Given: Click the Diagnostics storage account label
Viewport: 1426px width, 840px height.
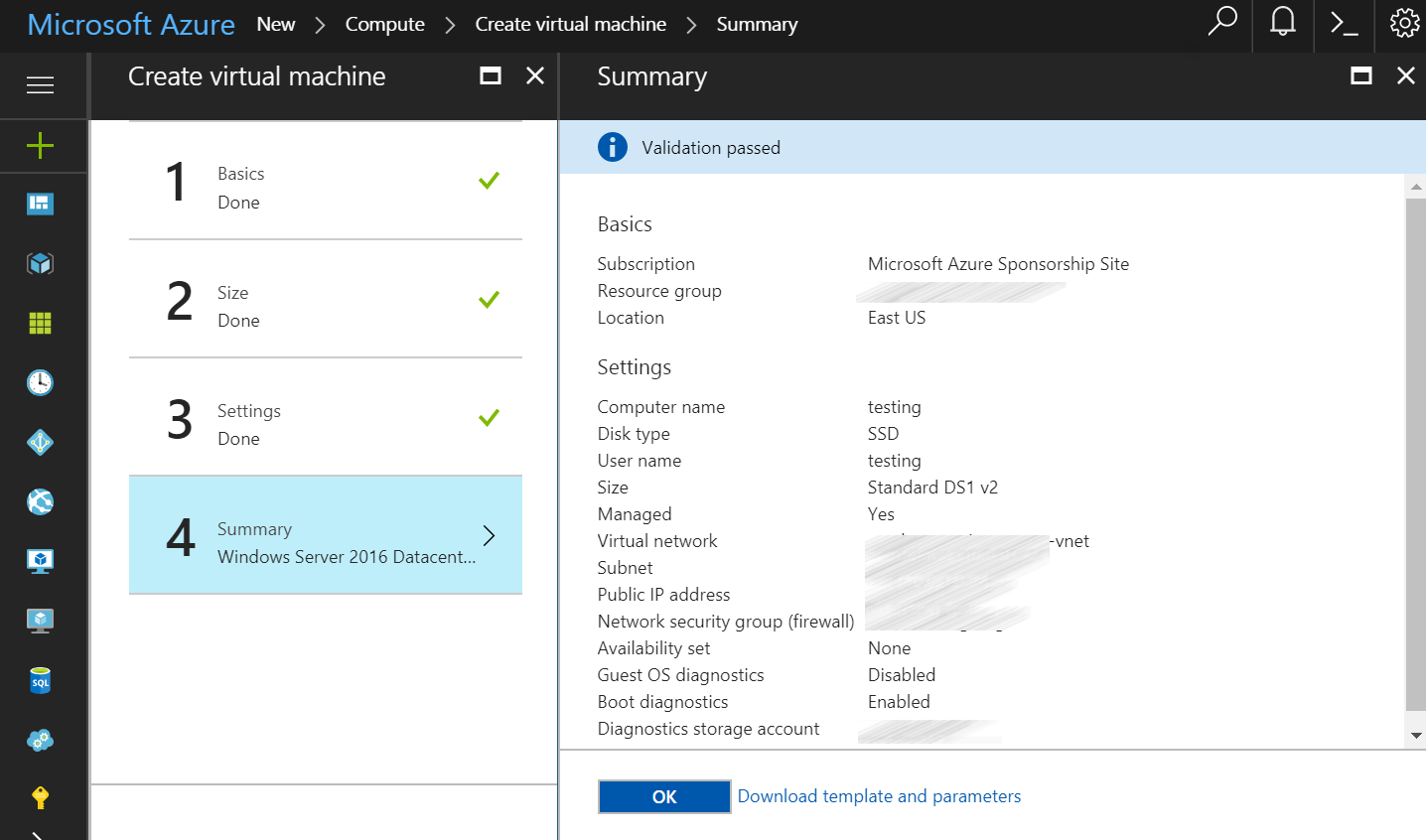Looking at the screenshot, I should tap(708, 729).
